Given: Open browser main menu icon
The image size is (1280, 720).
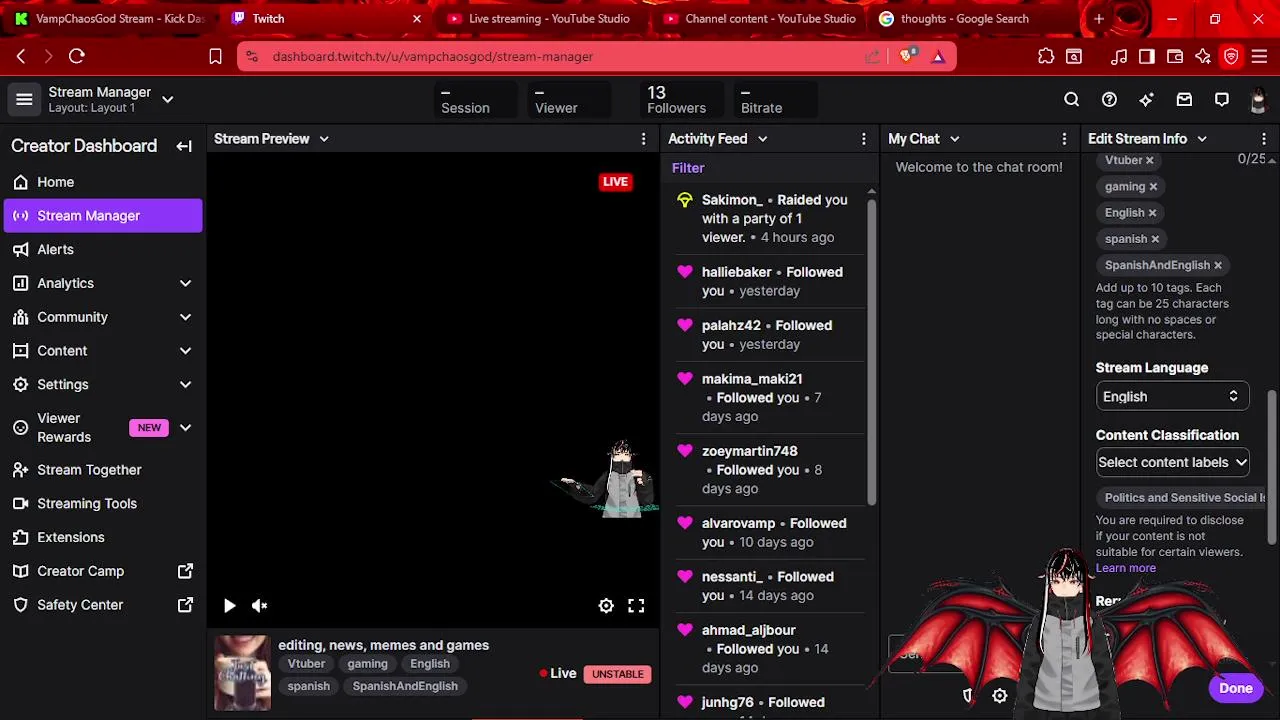Looking at the screenshot, I should click(1259, 56).
